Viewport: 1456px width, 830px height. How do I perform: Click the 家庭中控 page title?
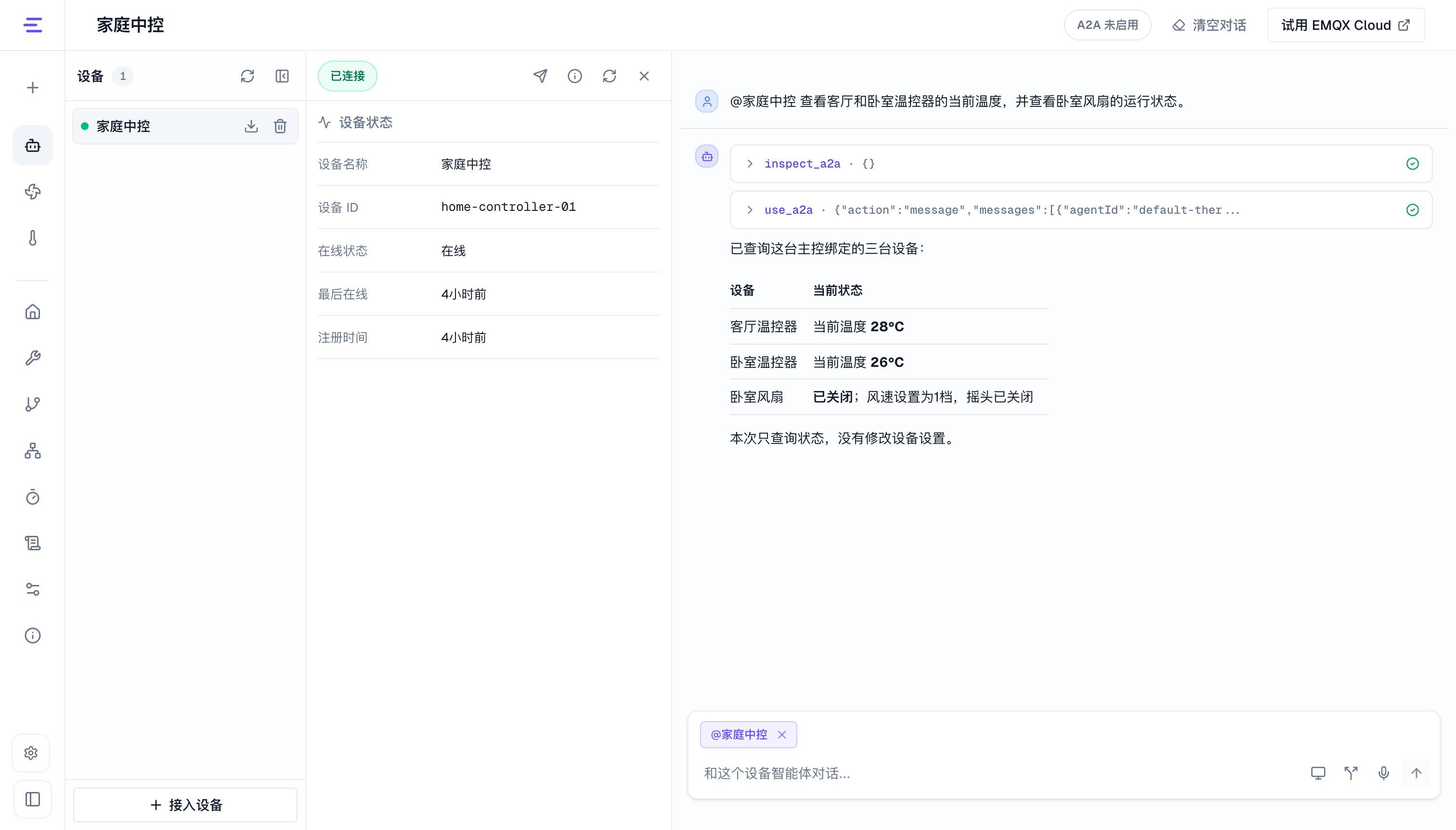coord(130,25)
